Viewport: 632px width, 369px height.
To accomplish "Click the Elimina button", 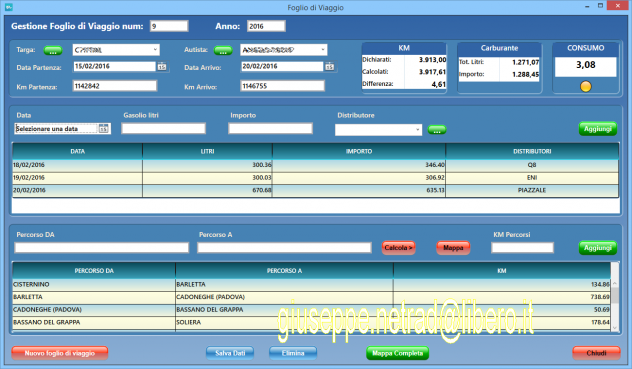I will 293,353.
